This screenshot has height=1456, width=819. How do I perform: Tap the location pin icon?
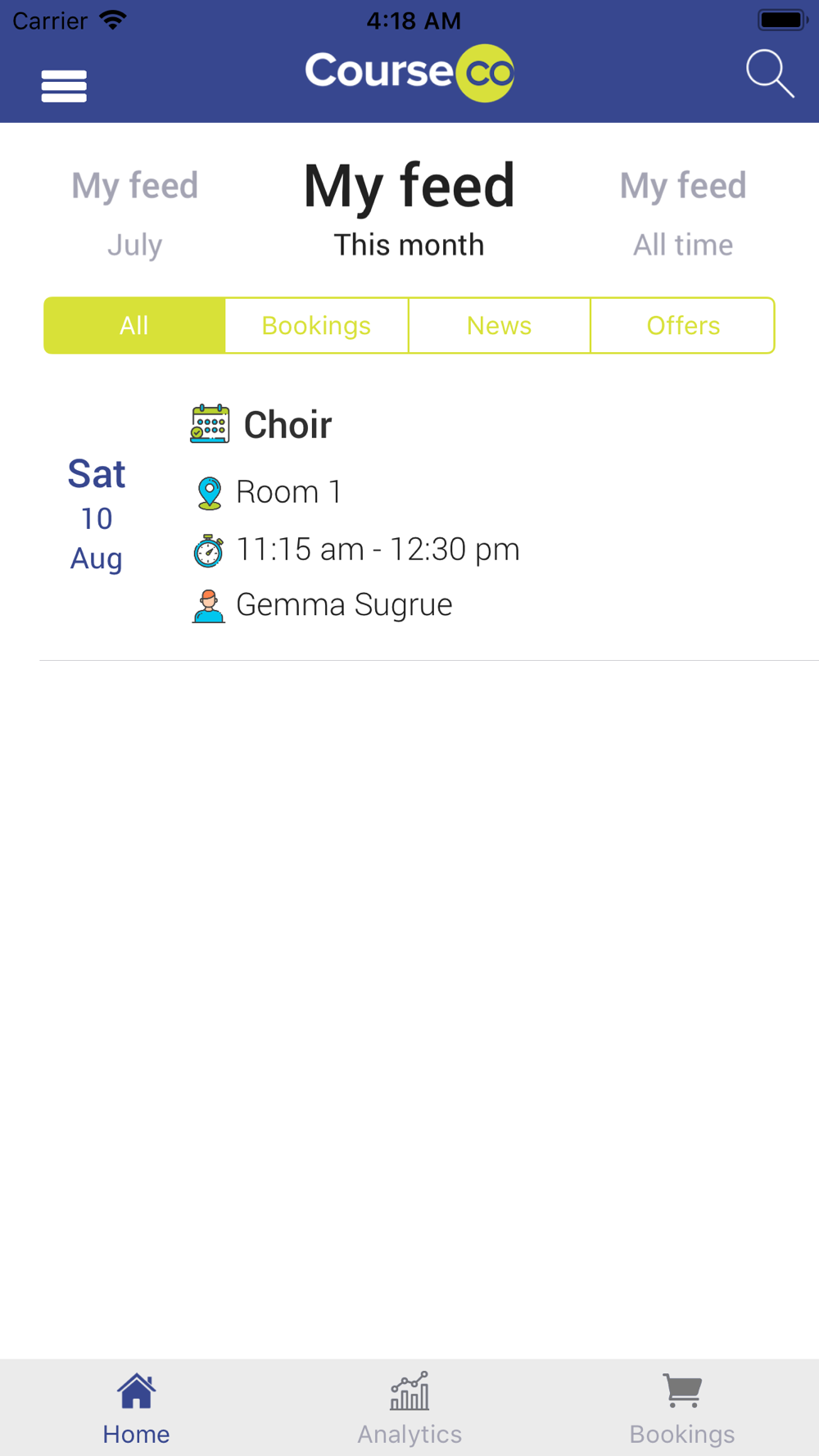[x=210, y=493]
